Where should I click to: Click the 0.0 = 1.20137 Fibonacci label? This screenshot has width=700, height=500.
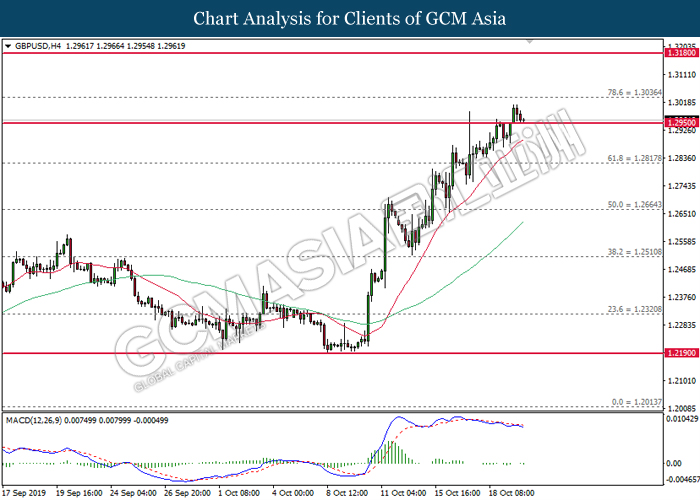pos(637,402)
